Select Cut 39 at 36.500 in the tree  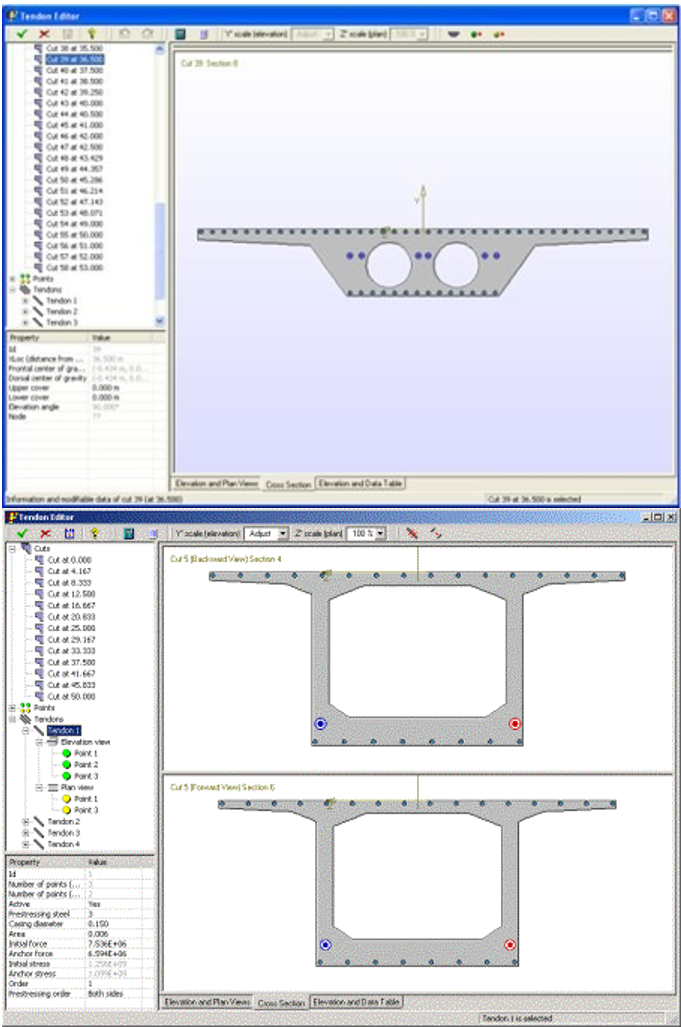[75, 59]
